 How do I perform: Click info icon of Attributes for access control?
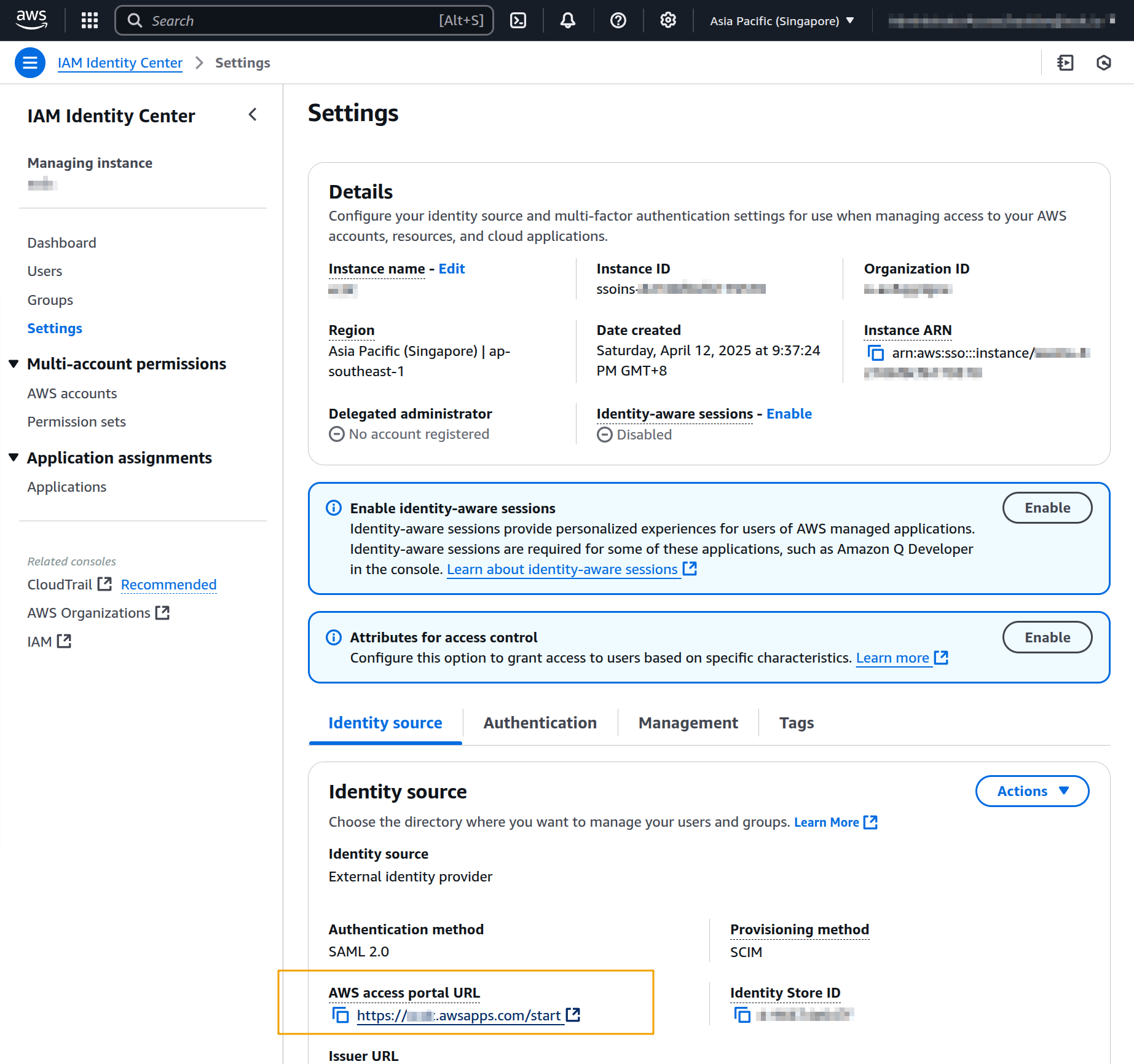(334, 637)
